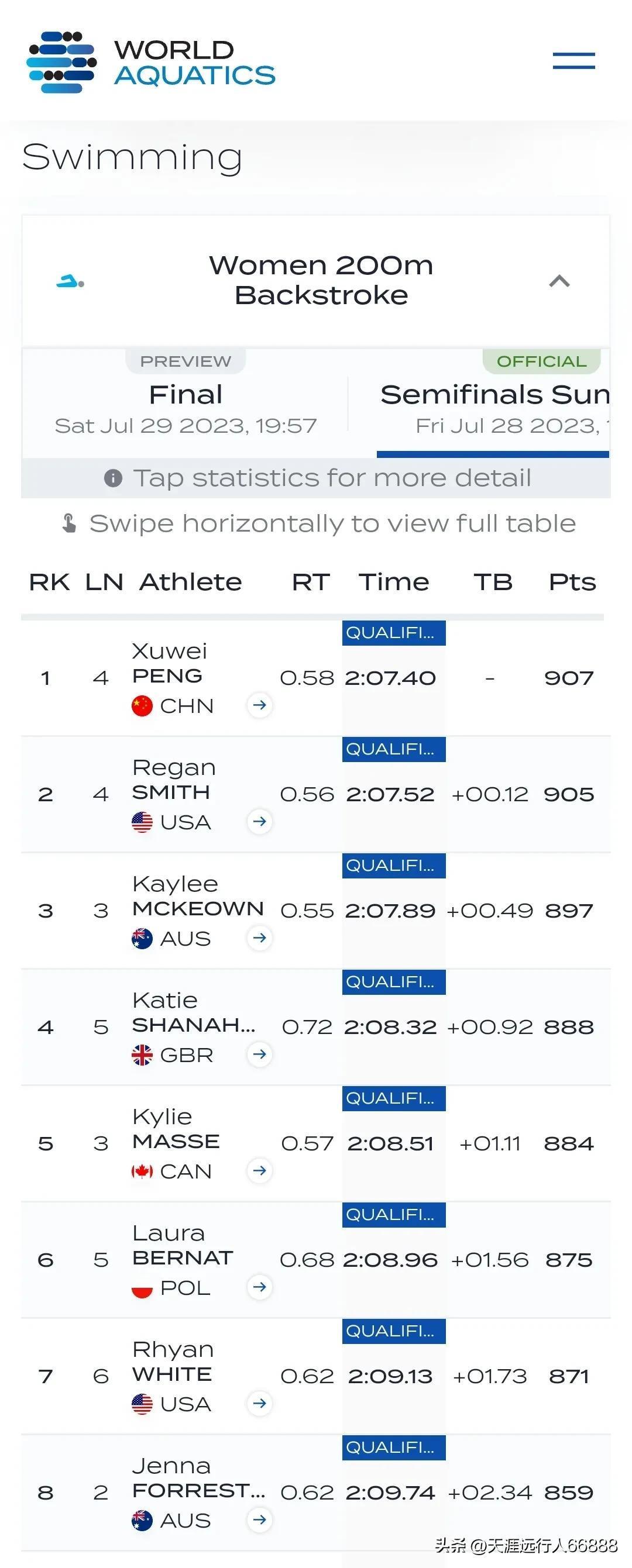
Task: Open Laura Bernat's athlete arrow icon
Action: pos(259,1286)
